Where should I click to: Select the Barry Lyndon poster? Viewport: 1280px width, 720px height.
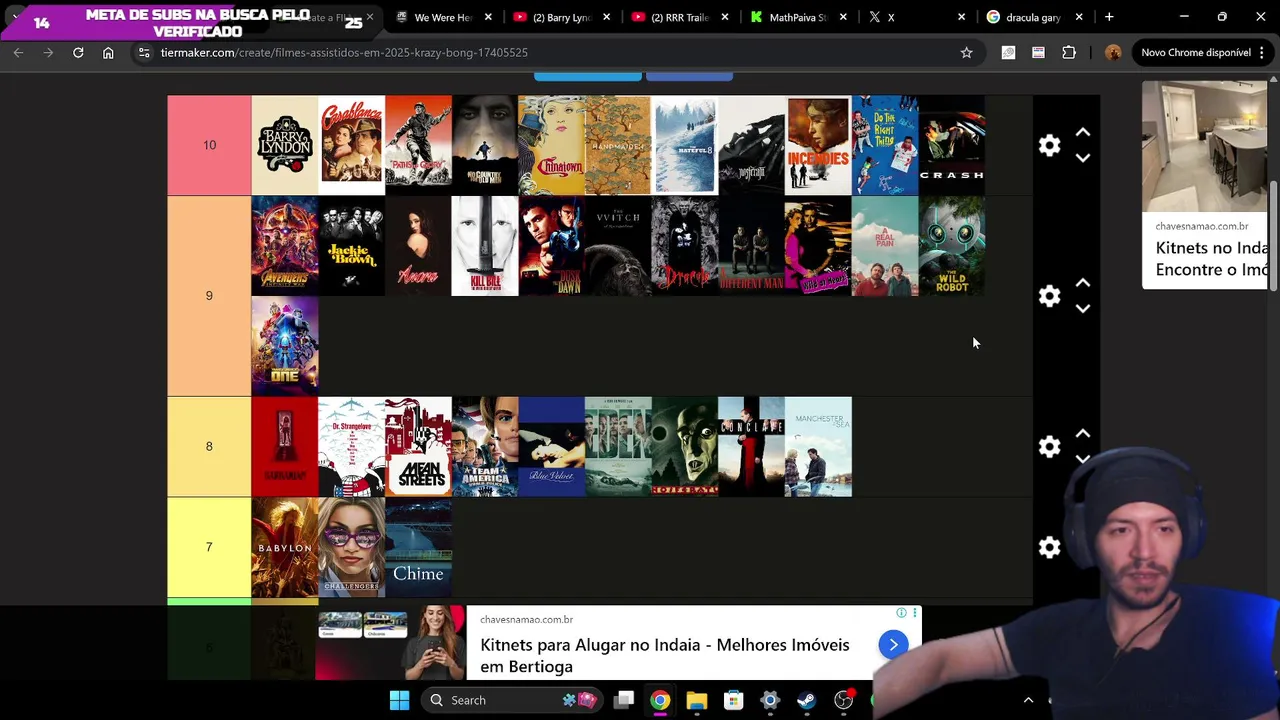pos(285,145)
